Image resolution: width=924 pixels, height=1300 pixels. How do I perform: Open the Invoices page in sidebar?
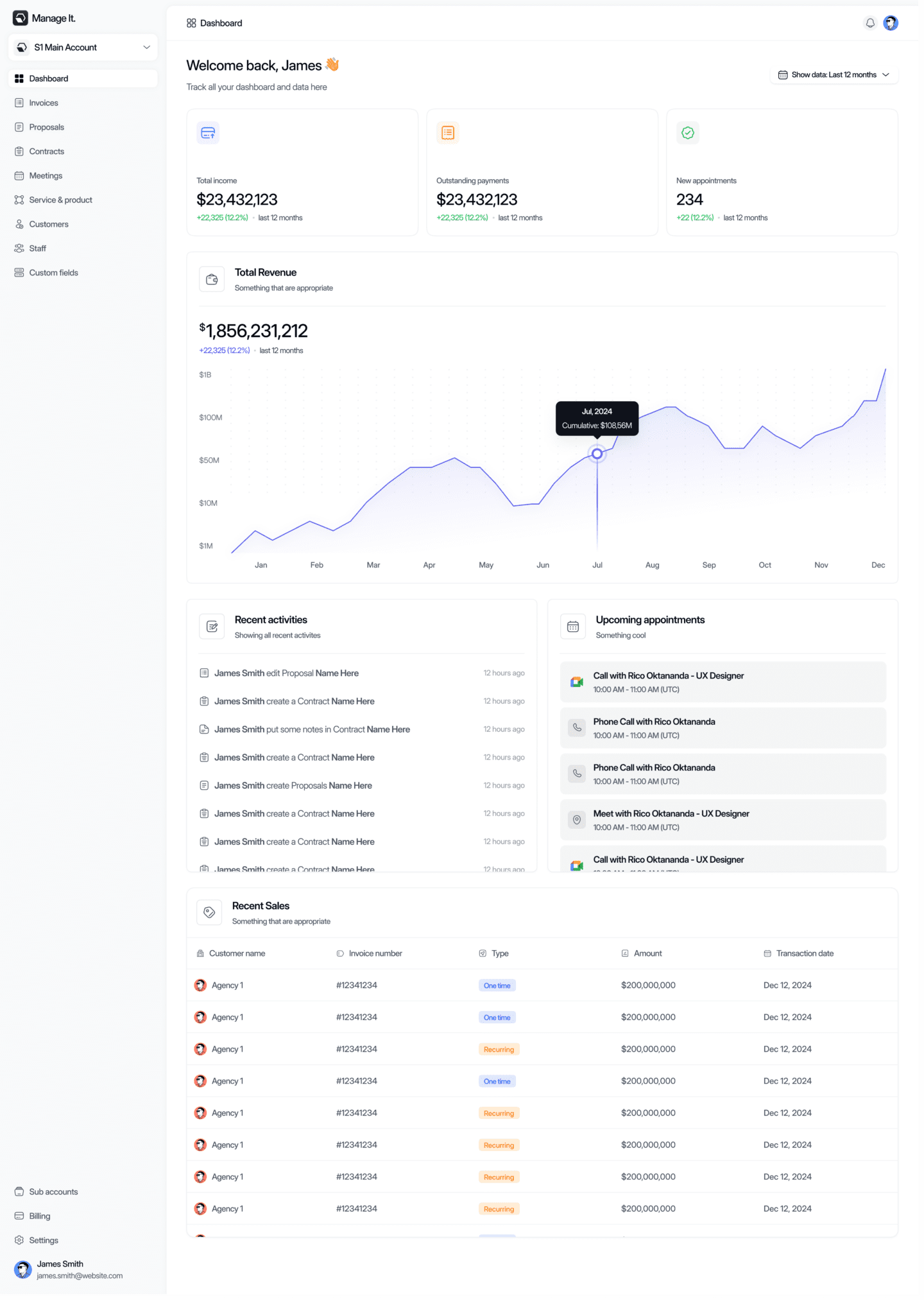[44, 103]
